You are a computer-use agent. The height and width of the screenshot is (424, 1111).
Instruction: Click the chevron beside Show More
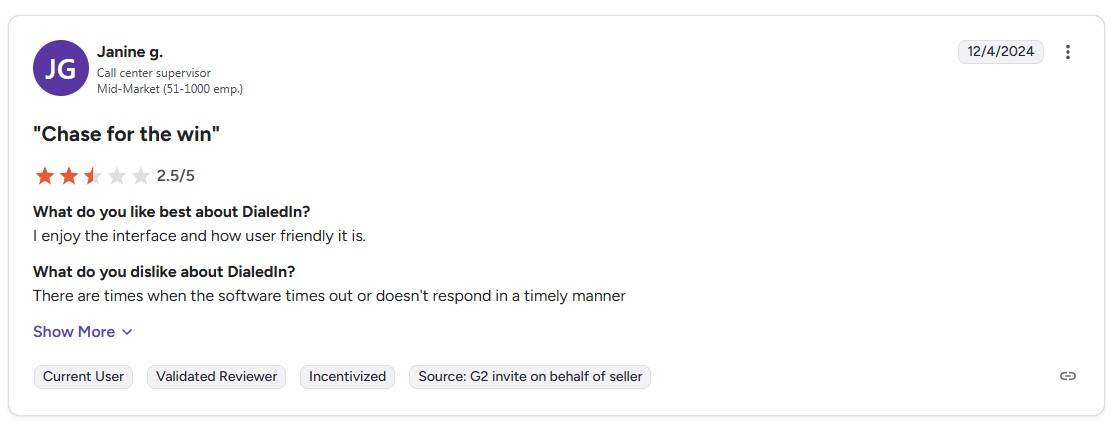[x=127, y=332]
